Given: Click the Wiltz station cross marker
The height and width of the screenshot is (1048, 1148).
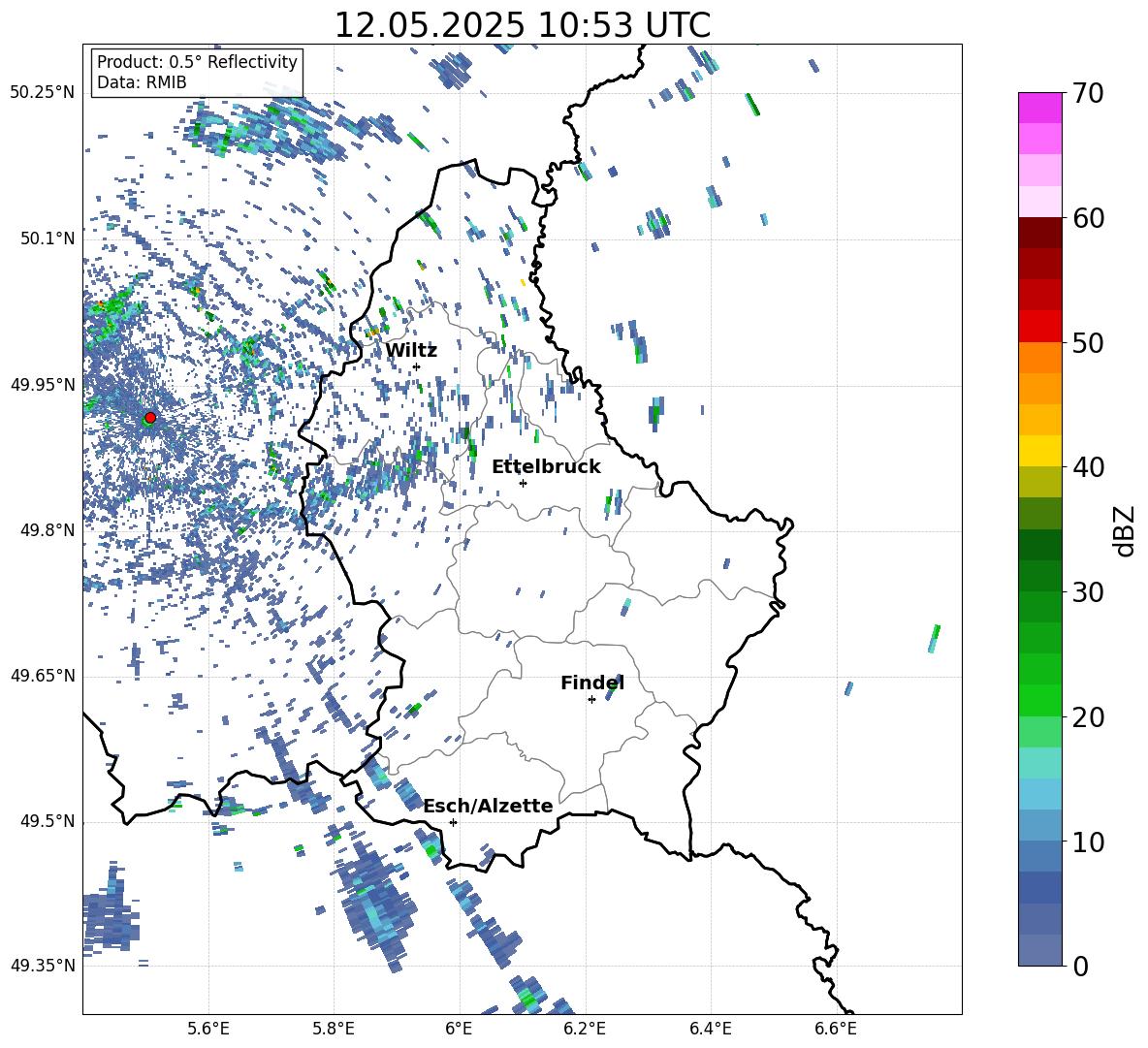Looking at the screenshot, I should 417,366.
